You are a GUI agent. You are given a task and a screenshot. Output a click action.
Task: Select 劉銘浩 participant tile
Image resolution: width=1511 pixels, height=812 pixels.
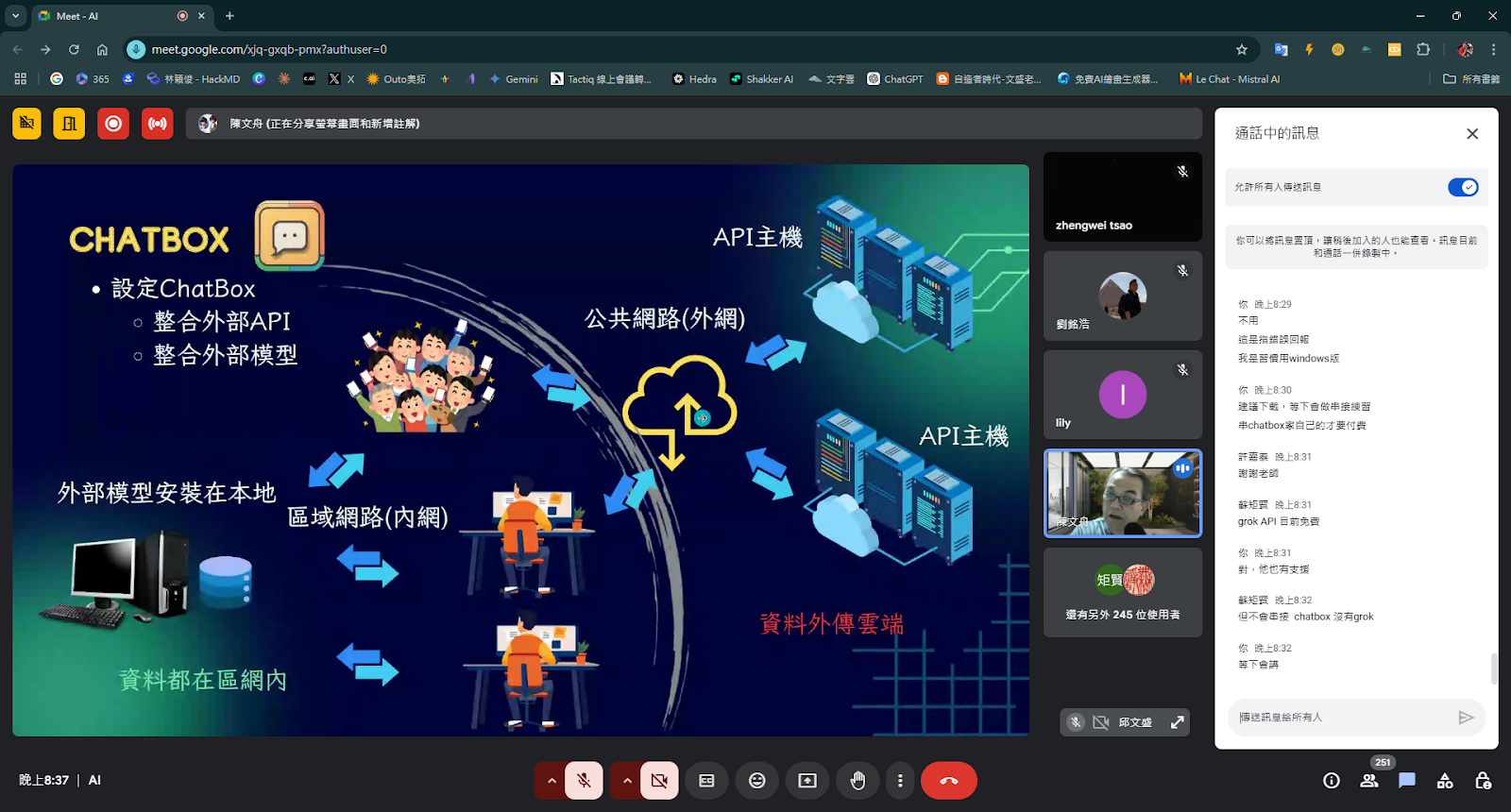click(1123, 296)
